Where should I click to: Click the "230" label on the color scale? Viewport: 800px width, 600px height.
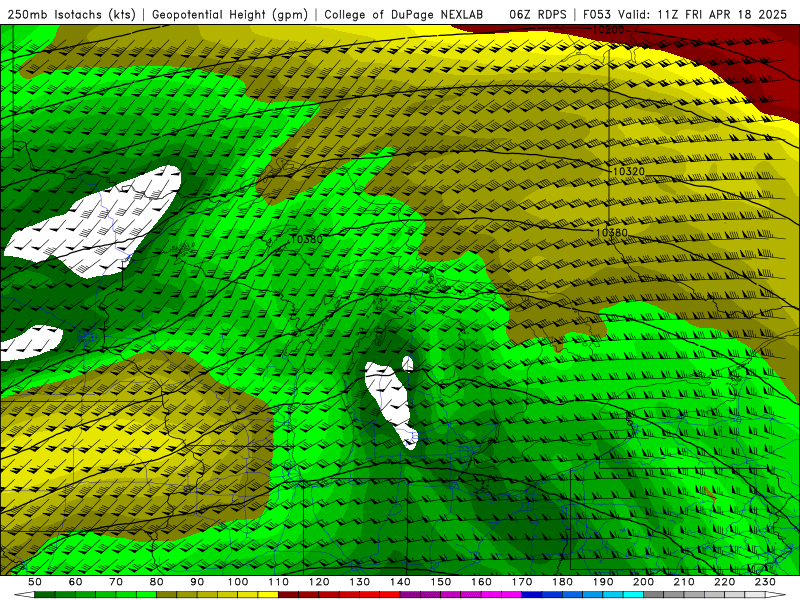point(765,582)
